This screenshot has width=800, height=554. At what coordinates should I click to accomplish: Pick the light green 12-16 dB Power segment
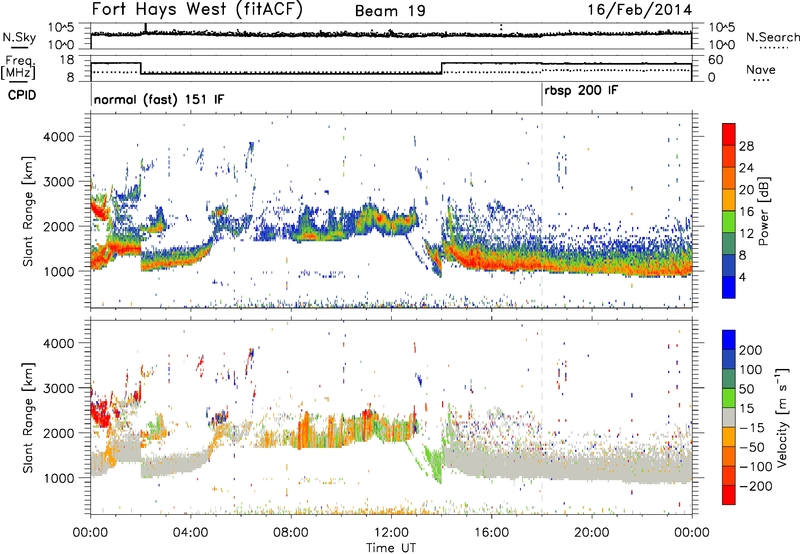pyautogui.click(x=729, y=221)
